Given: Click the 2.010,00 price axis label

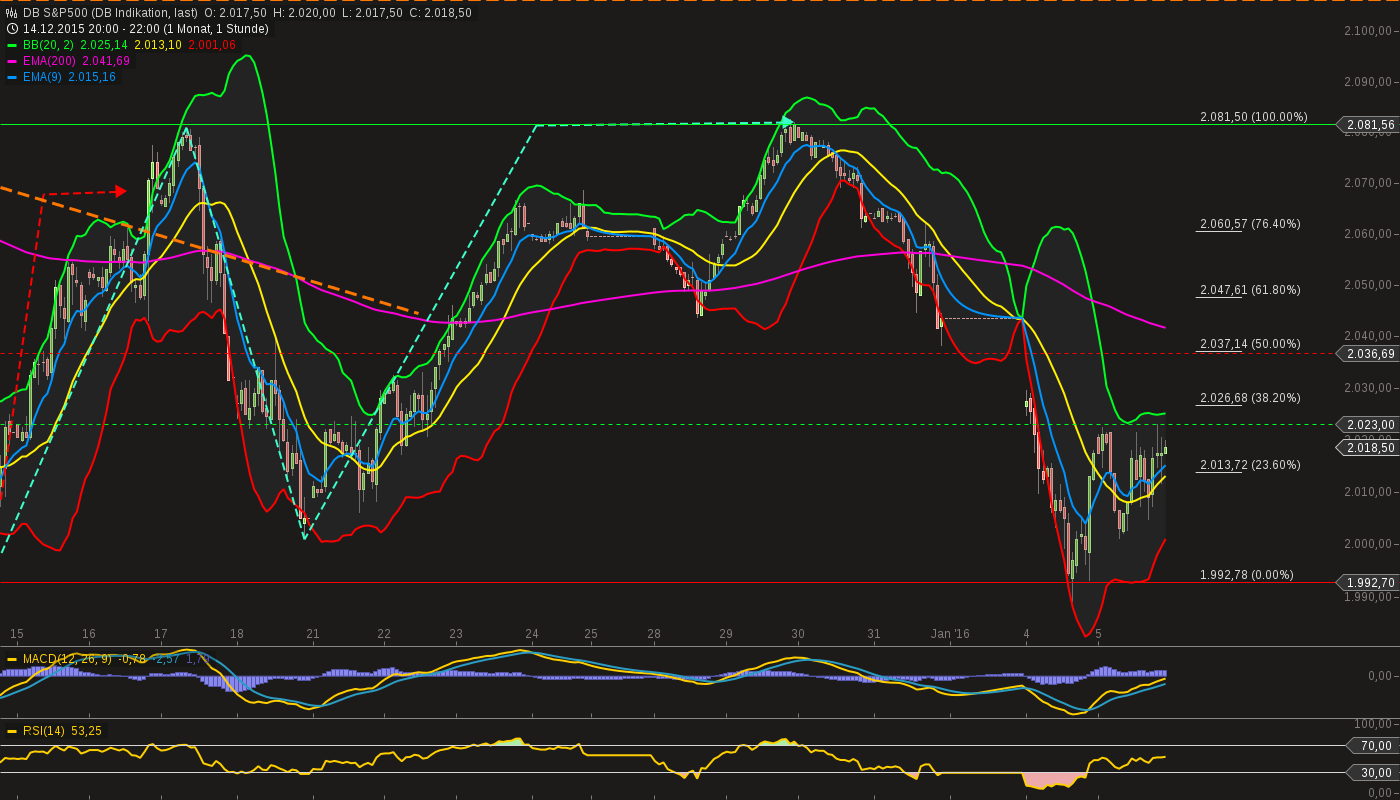Looking at the screenshot, I should tap(1370, 492).
